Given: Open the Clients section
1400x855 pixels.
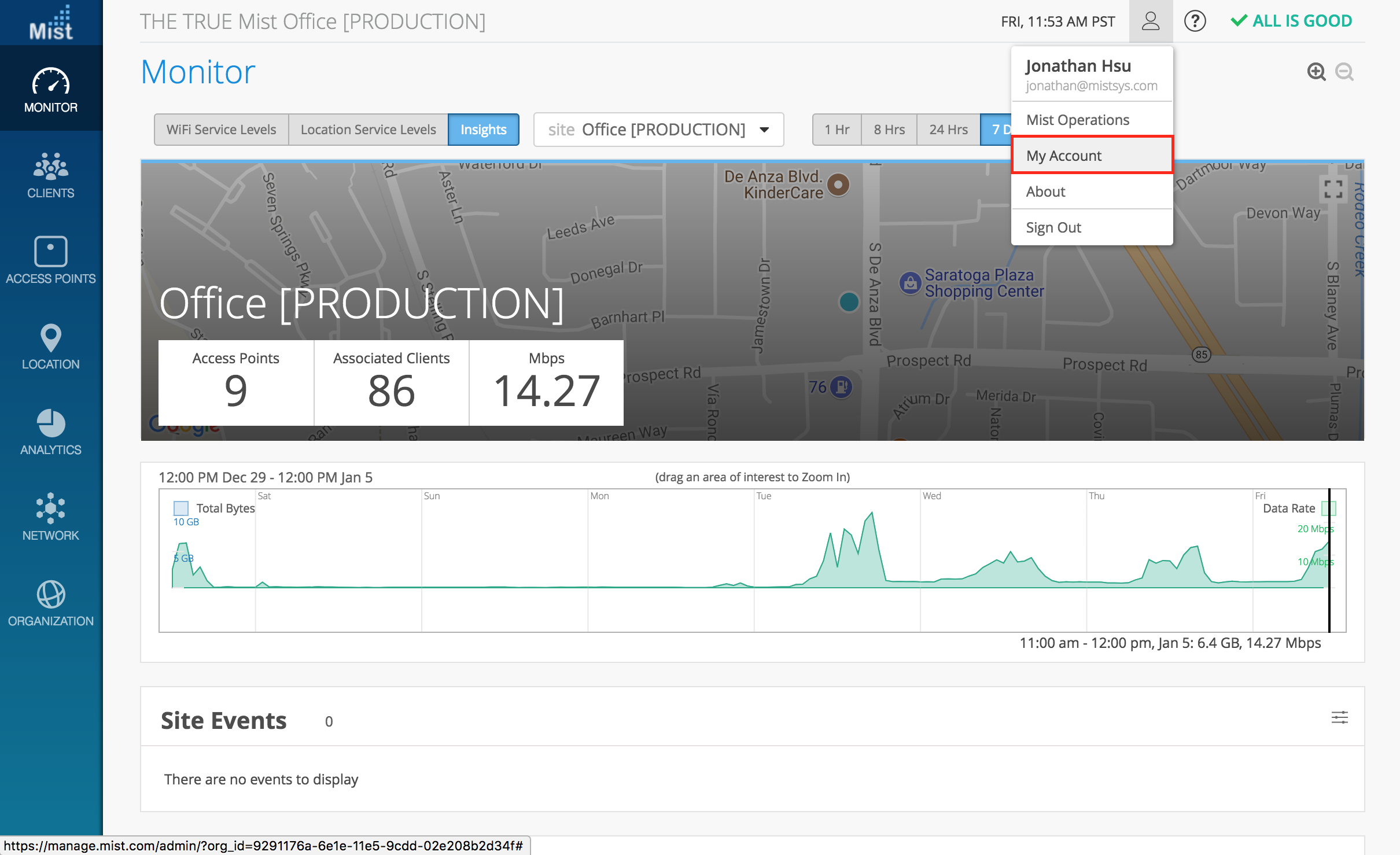Looking at the screenshot, I should (x=51, y=175).
